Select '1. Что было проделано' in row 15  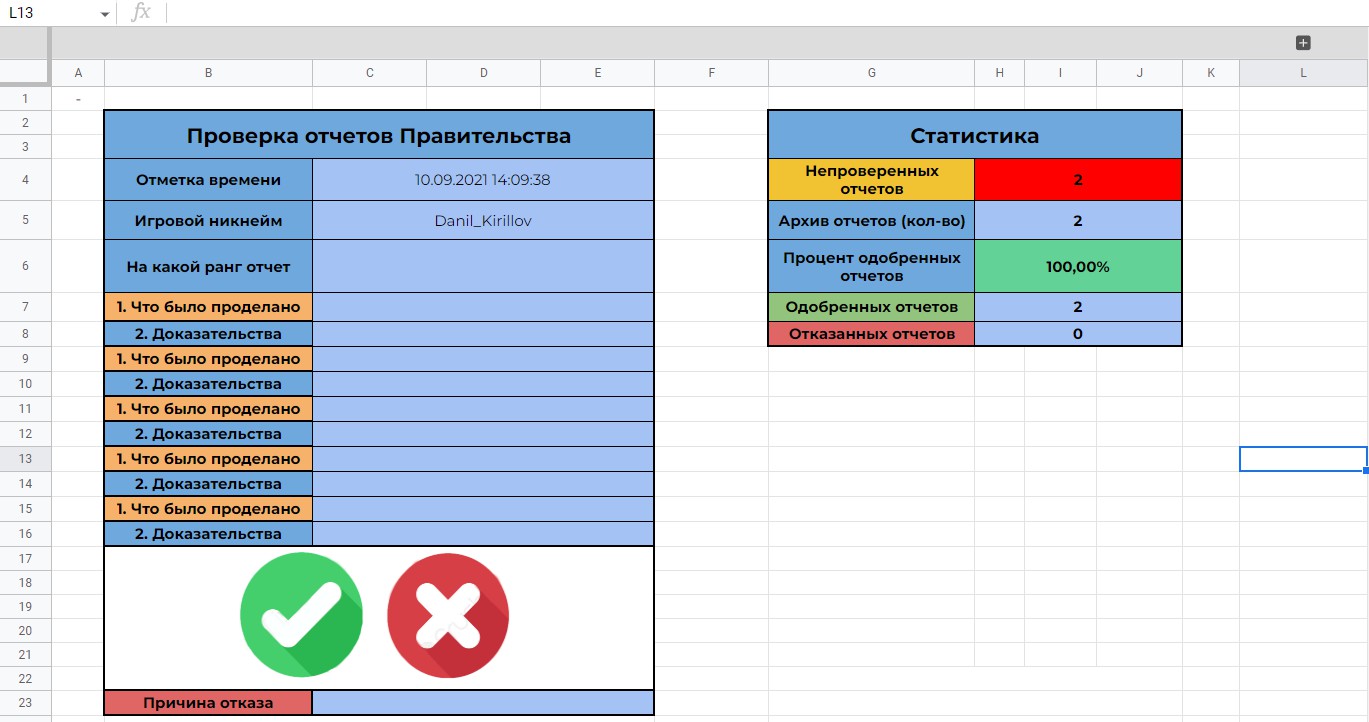point(208,509)
